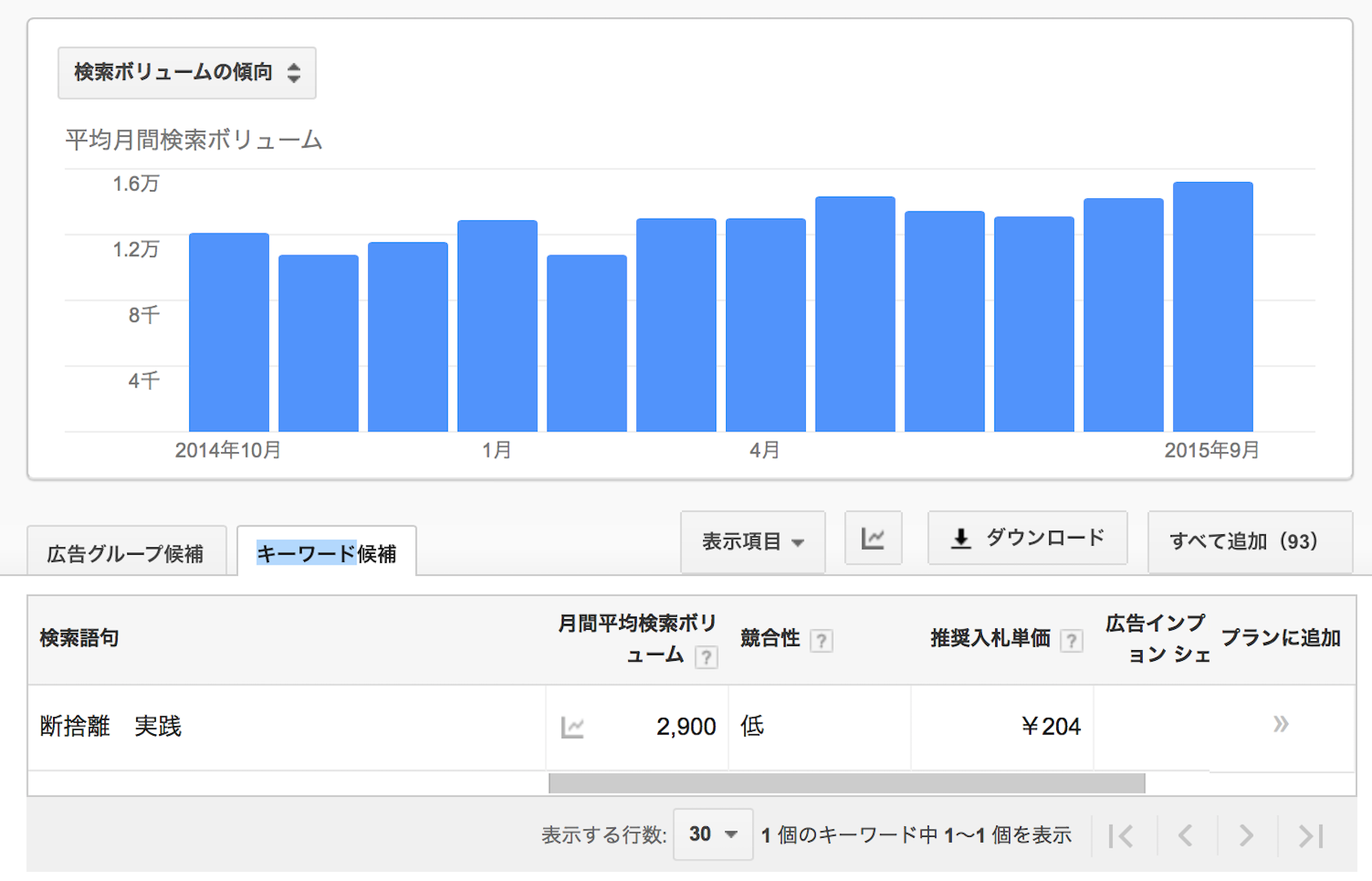This screenshot has width=1372, height=881.
Task: Click the 広告インプレッション シェア column header
Action: click(x=1157, y=640)
